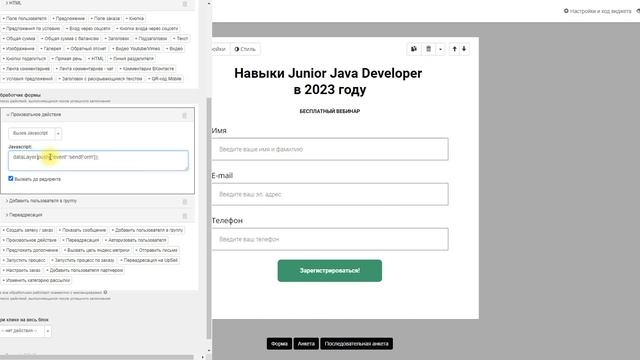
Task: Click the Телефон input field in preview
Action: 330,239
